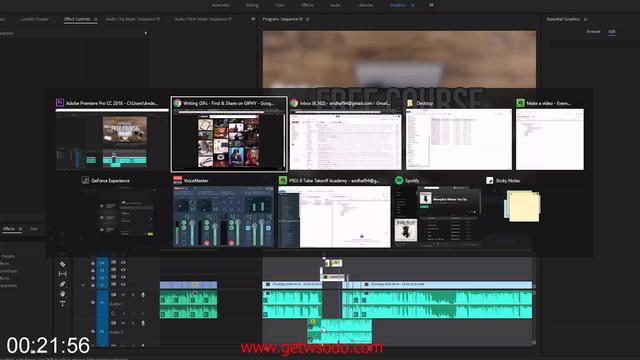Select the Sticky Notes window thumbnail
Image resolution: width=640 pixels, height=360 pixels.
coord(523,207)
